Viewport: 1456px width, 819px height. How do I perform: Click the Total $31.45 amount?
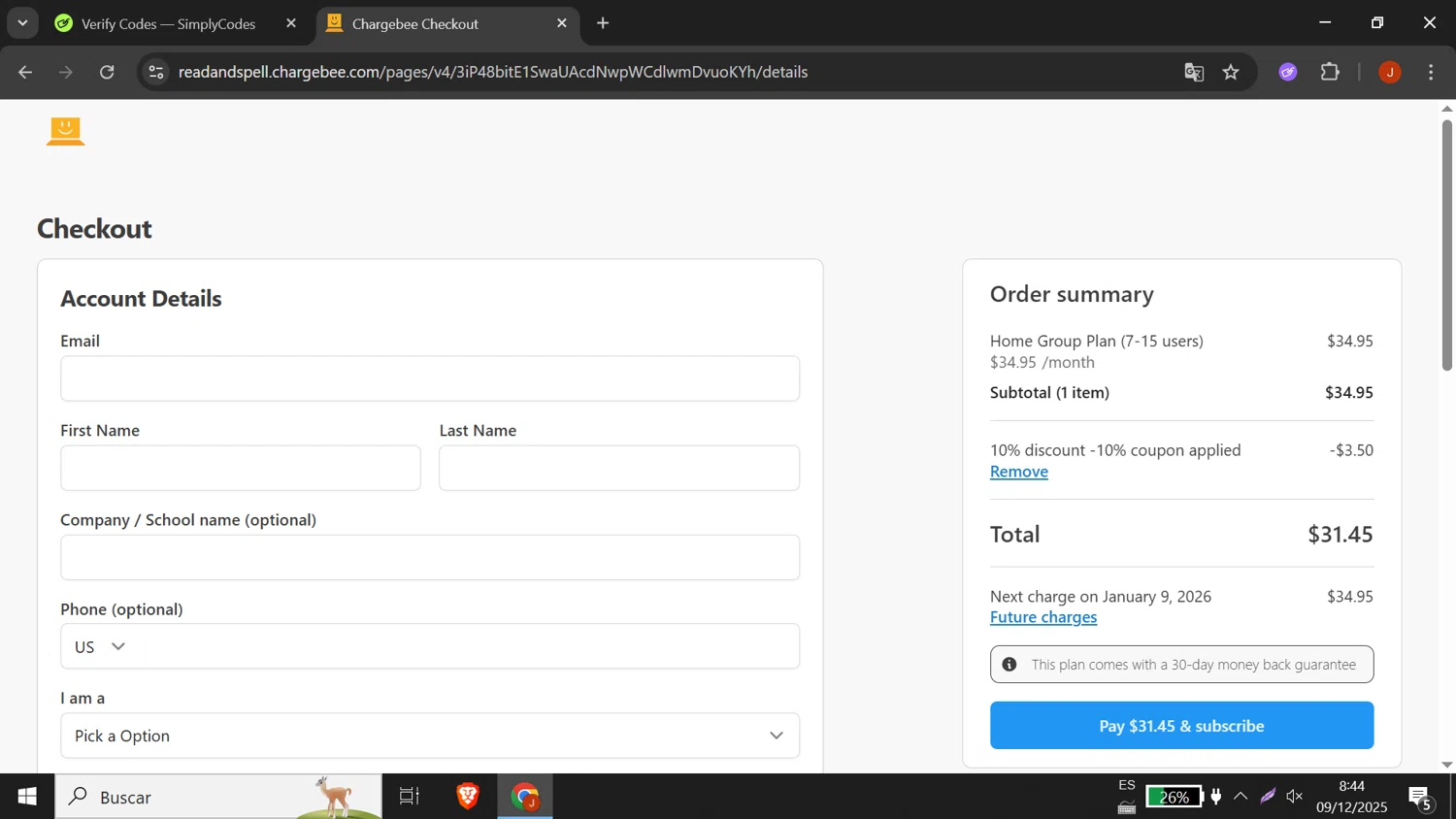pyautogui.click(x=1340, y=535)
